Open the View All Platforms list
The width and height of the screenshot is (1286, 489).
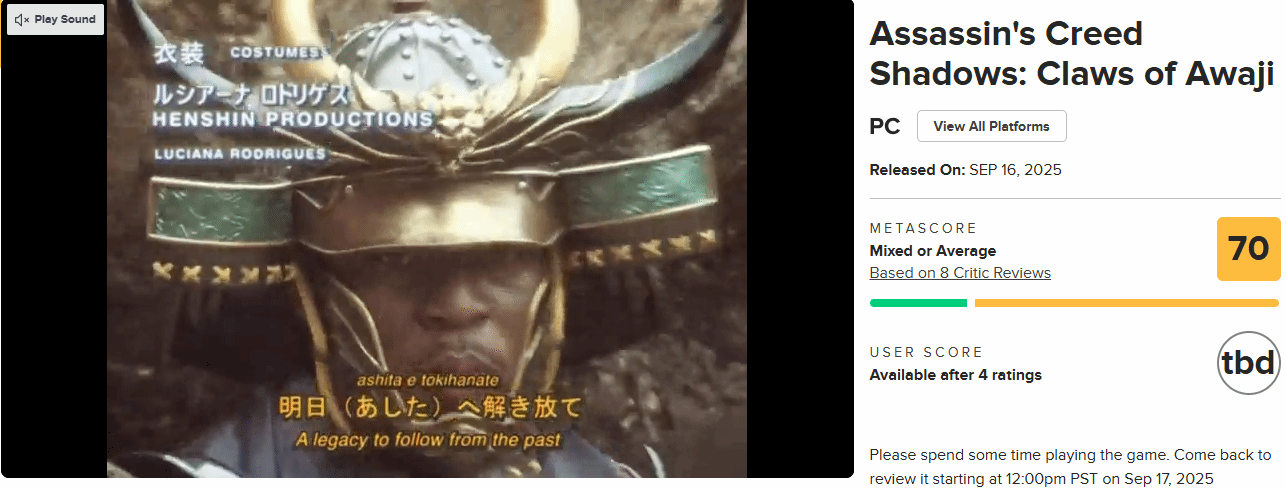coord(991,126)
